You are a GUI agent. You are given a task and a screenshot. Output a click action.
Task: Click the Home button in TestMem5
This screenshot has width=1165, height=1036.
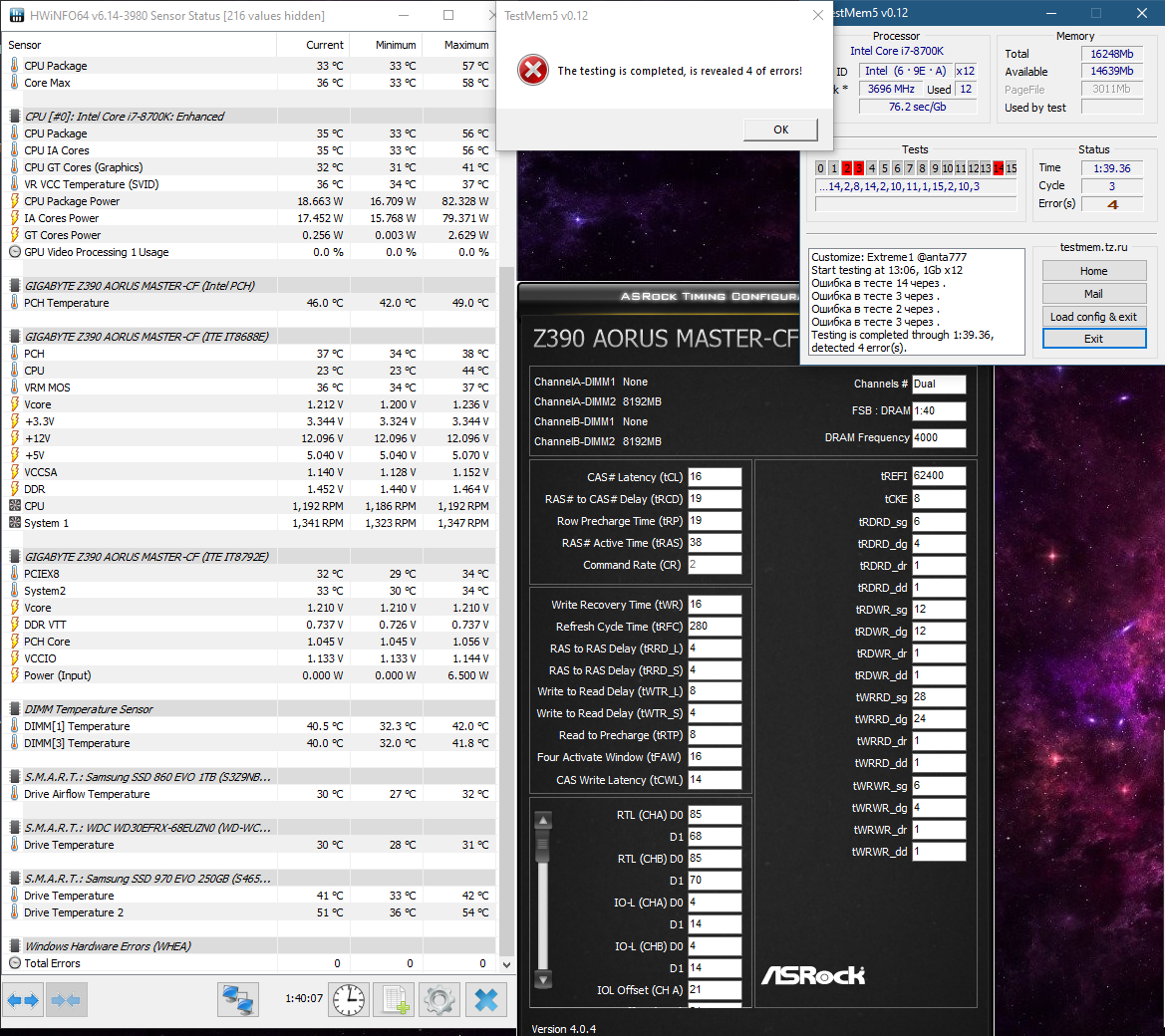tap(1093, 271)
